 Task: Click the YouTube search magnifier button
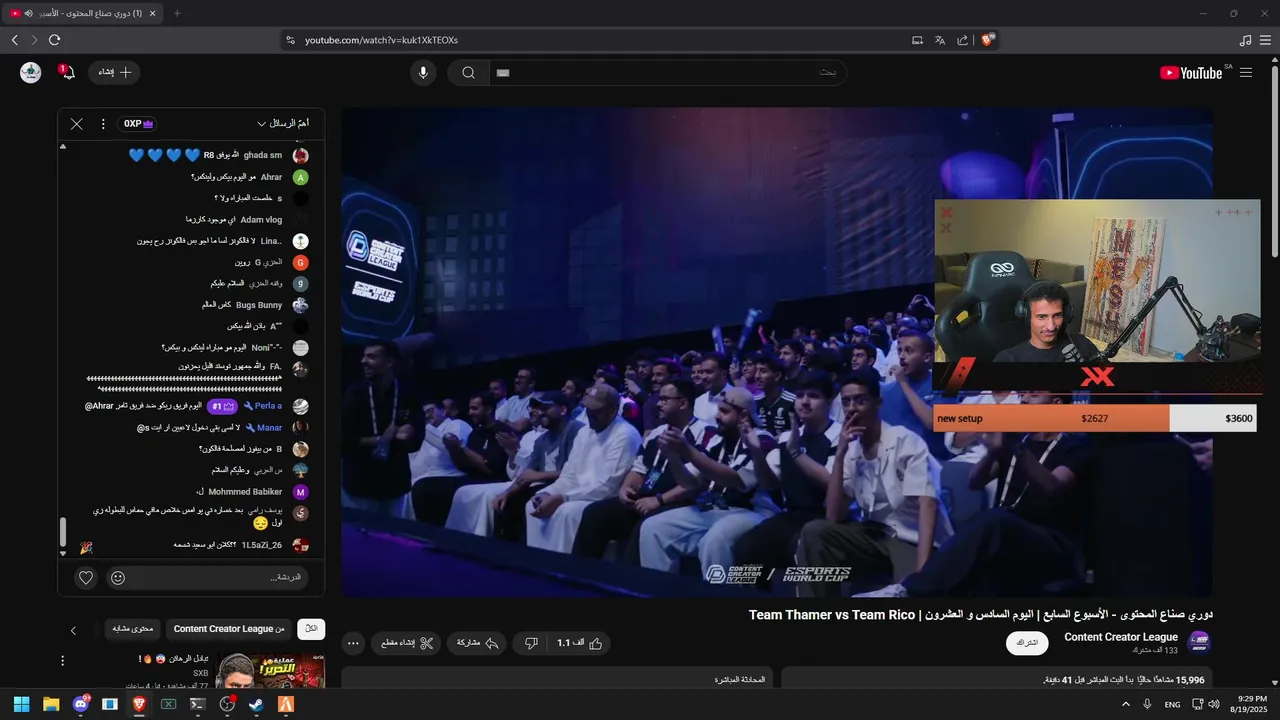[468, 72]
